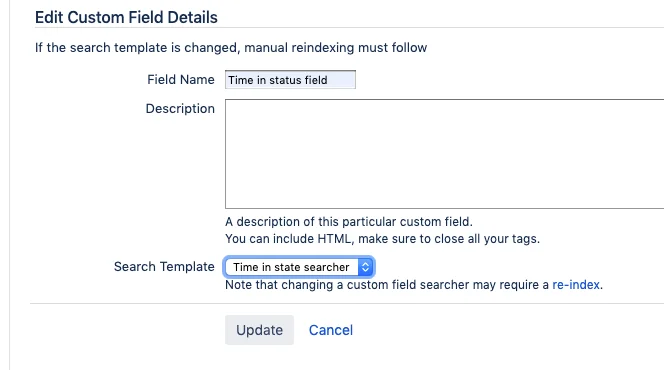Open the Time in state searcher dropdown
The image size is (664, 370).
[x=299, y=267]
